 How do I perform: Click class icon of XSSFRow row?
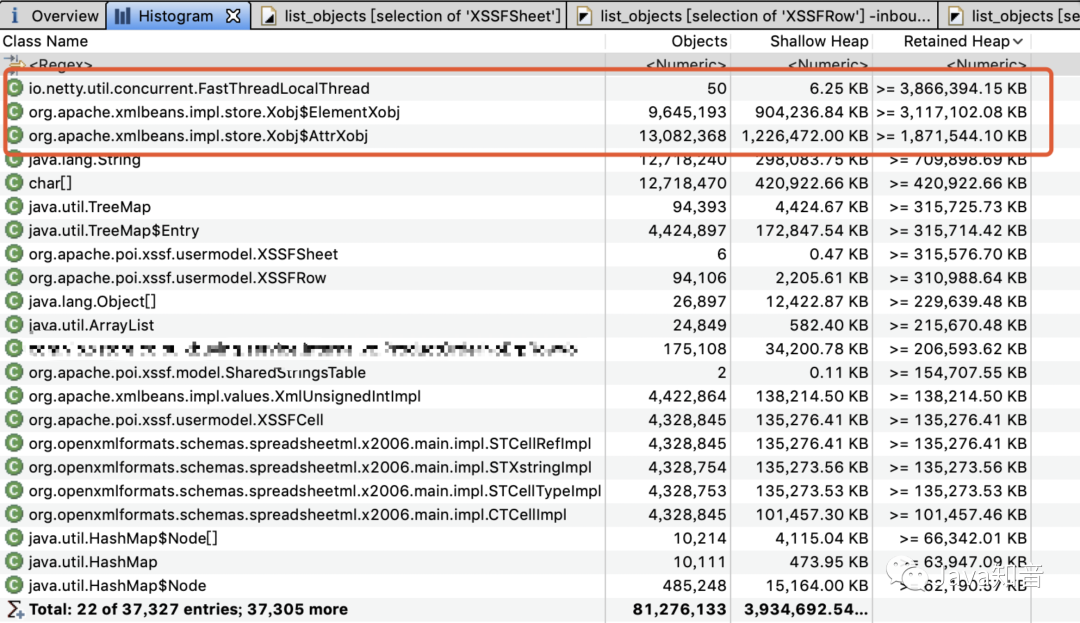(x=14, y=278)
